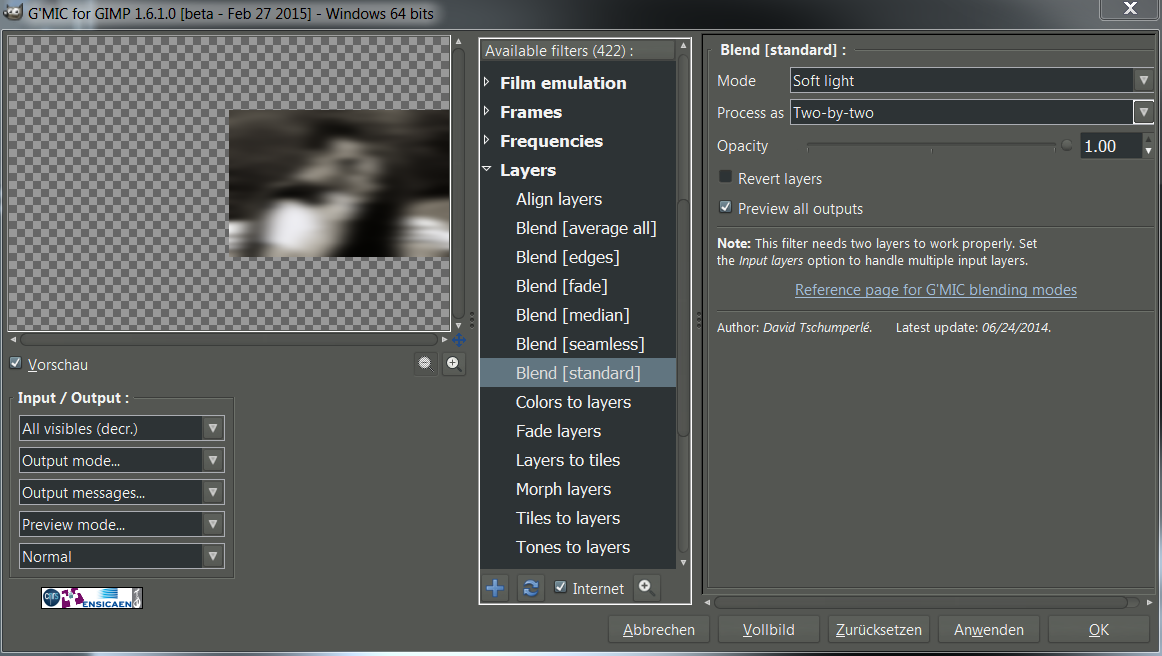Viewport: 1162px width, 656px height.
Task: Open the Normal dropdown
Action: [x=122, y=556]
